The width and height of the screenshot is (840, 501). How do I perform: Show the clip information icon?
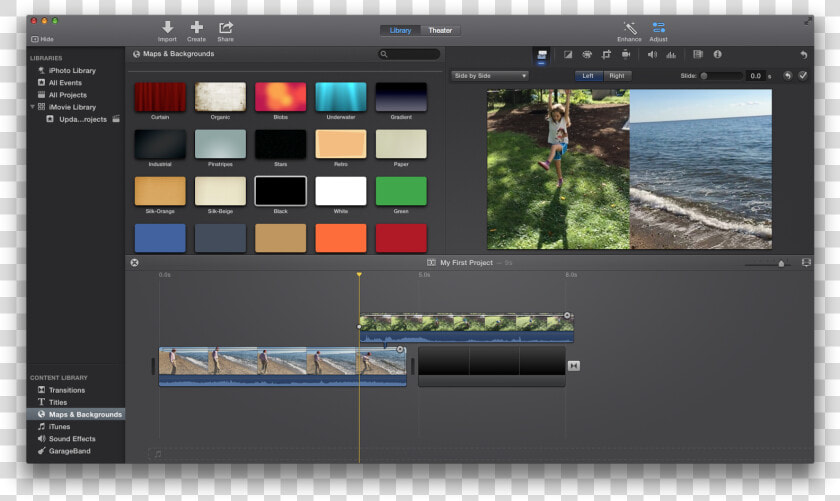click(717, 54)
